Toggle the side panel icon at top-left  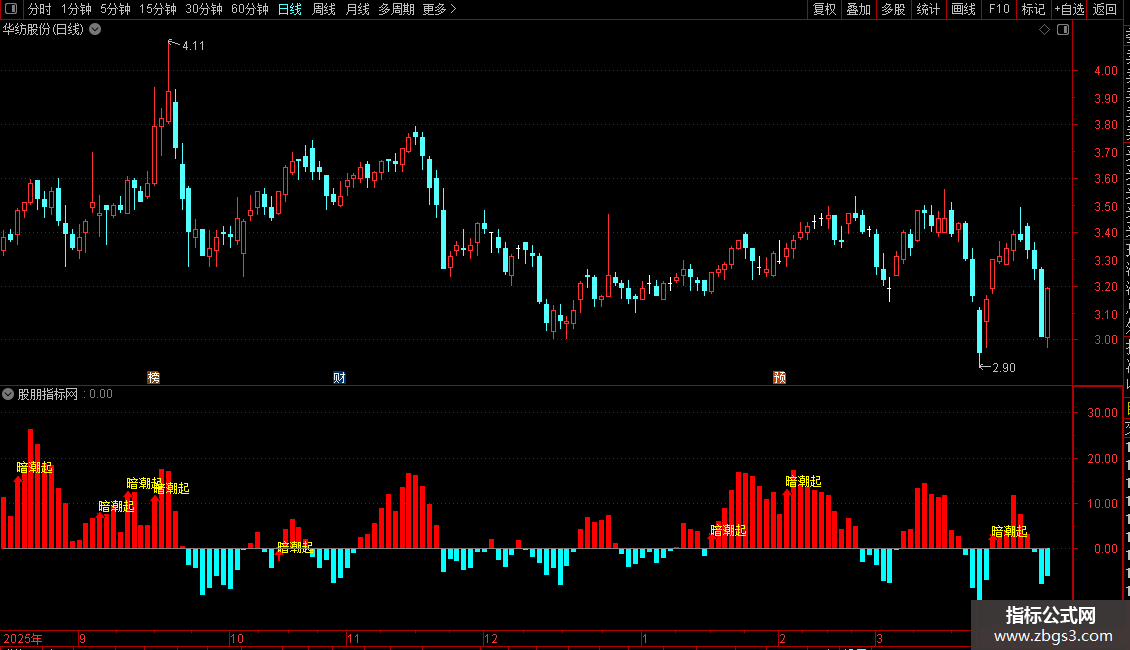coord(11,9)
